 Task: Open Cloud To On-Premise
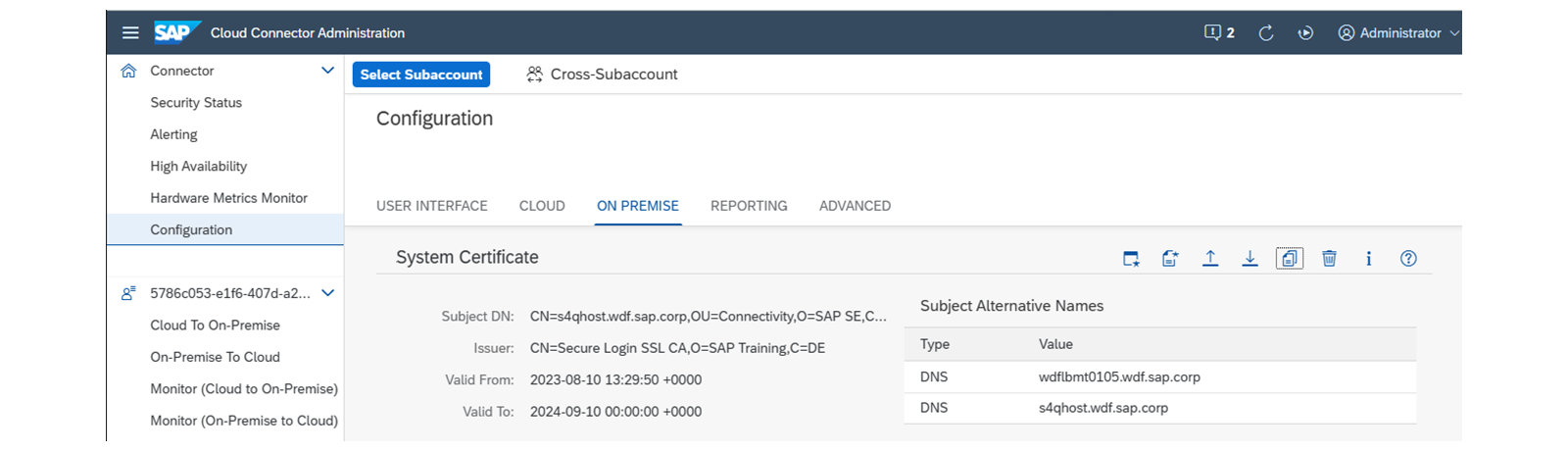pyautogui.click(x=215, y=325)
